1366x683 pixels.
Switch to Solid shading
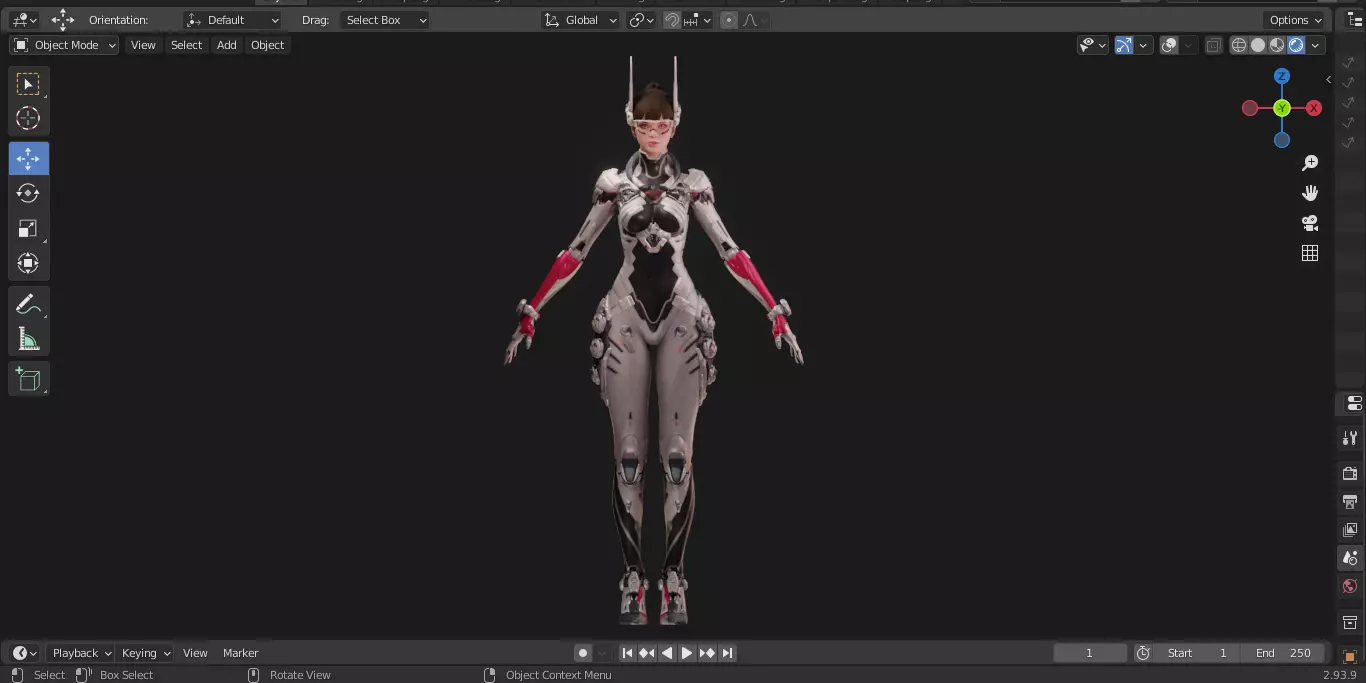(x=1258, y=45)
